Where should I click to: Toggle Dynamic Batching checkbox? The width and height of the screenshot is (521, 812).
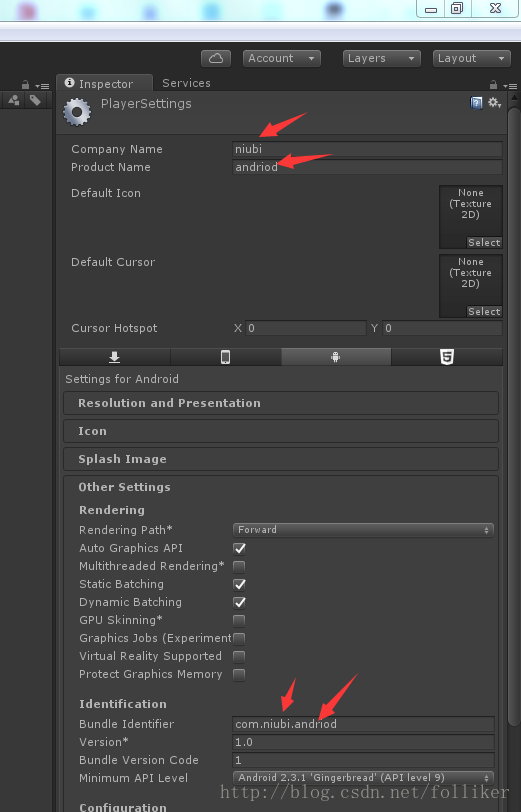(x=239, y=603)
